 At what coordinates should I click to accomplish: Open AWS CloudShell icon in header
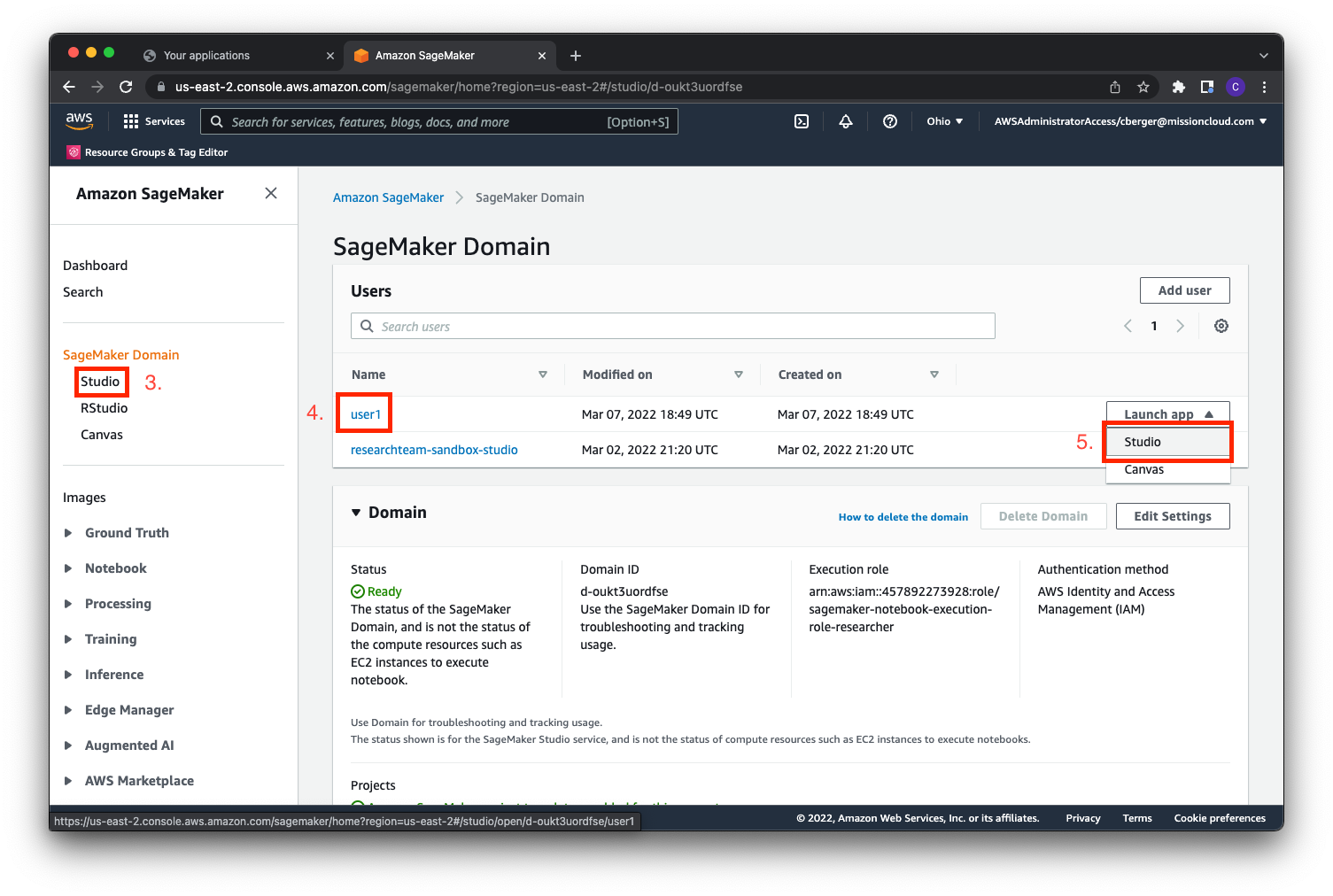tap(802, 121)
